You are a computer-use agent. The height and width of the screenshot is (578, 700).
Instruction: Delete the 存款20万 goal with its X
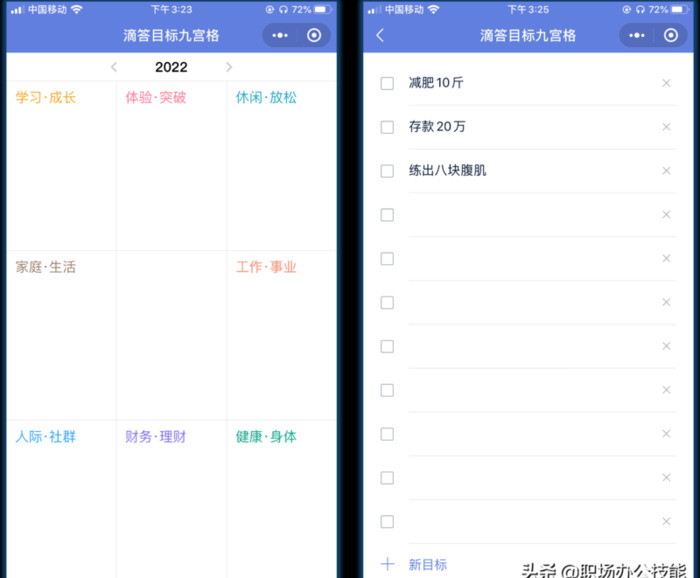(x=666, y=127)
